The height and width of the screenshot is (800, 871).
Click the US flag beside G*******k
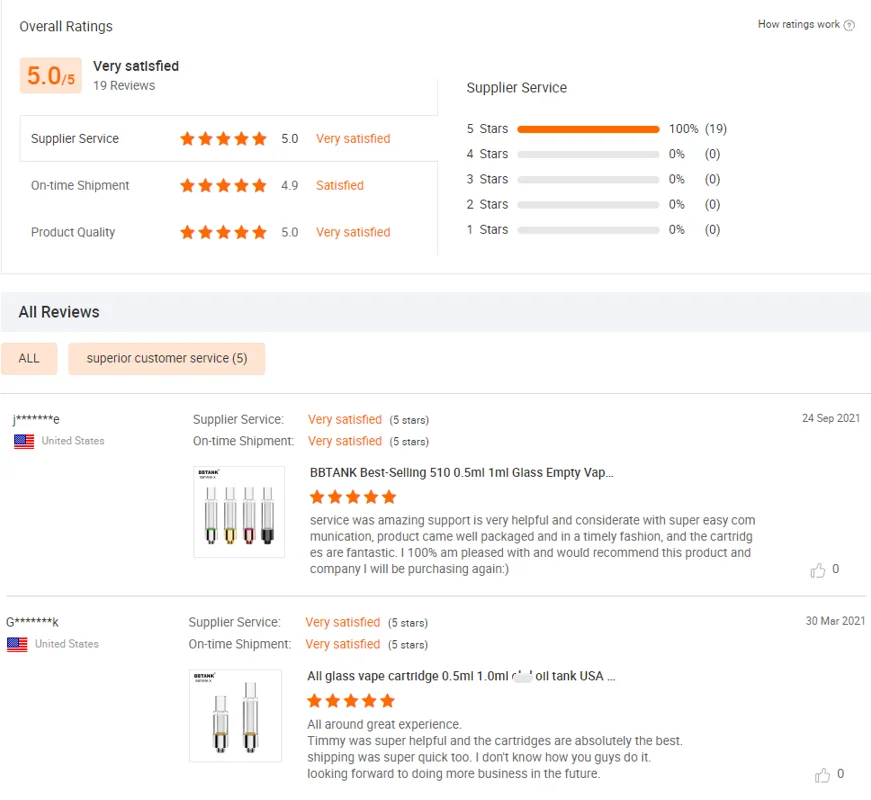click(x=17, y=645)
